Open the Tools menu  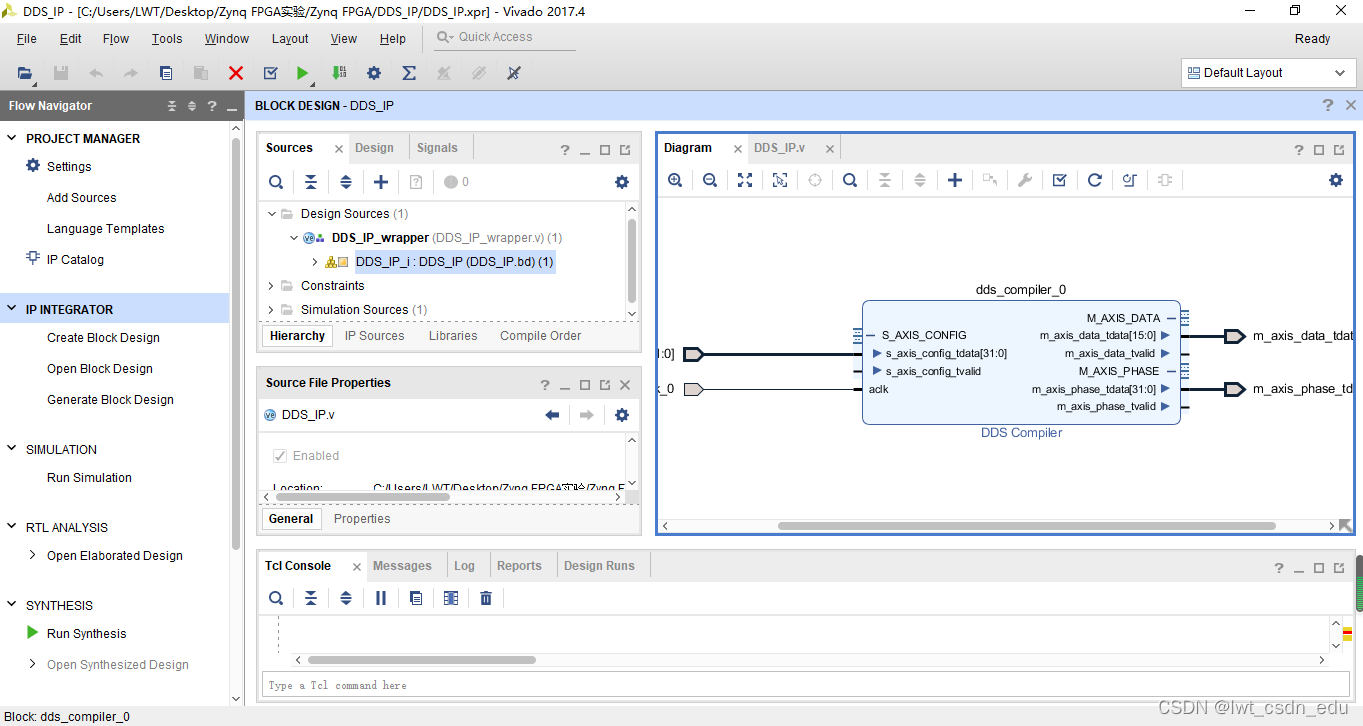point(167,39)
